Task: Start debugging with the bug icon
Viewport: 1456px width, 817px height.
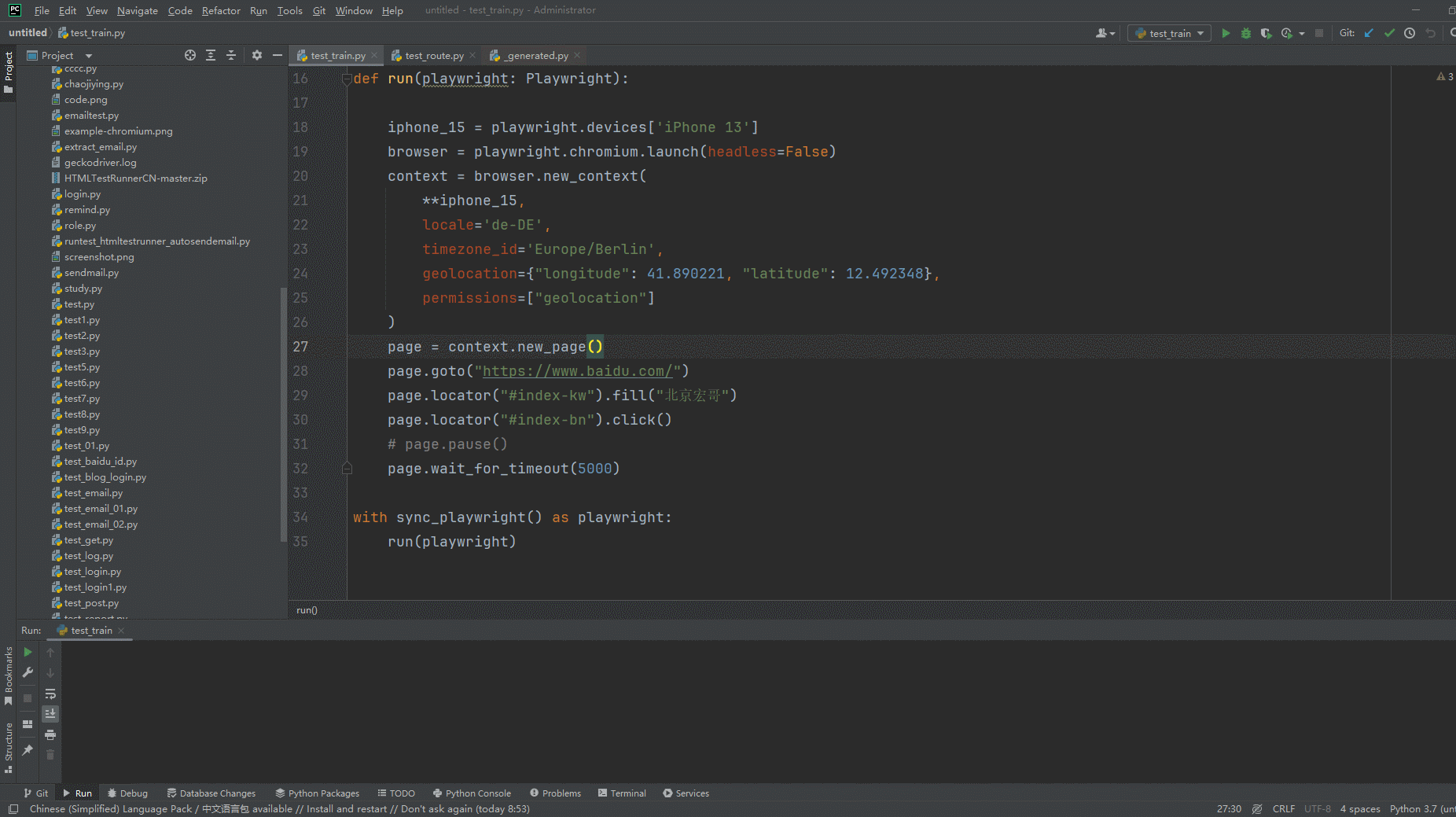Action: [x=1245, y=33]
